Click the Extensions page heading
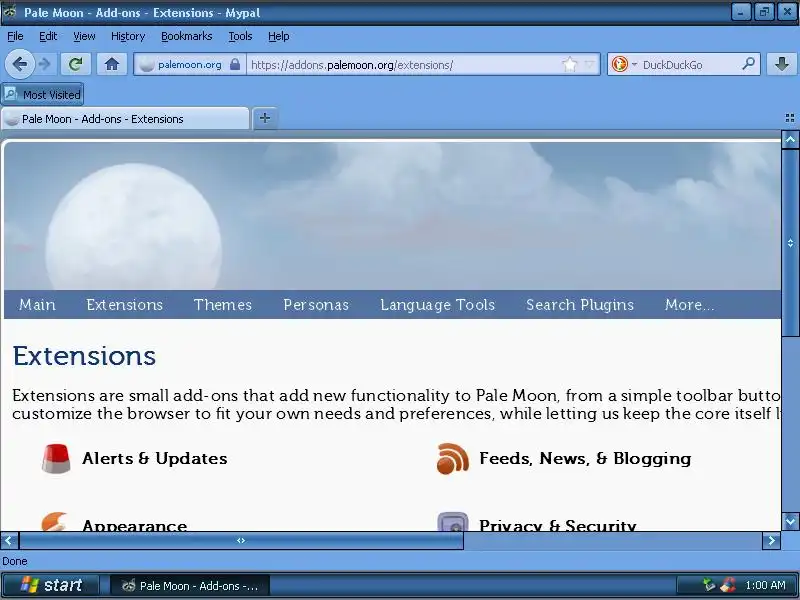This screenshot has height=600, width=800. [84, 356]
